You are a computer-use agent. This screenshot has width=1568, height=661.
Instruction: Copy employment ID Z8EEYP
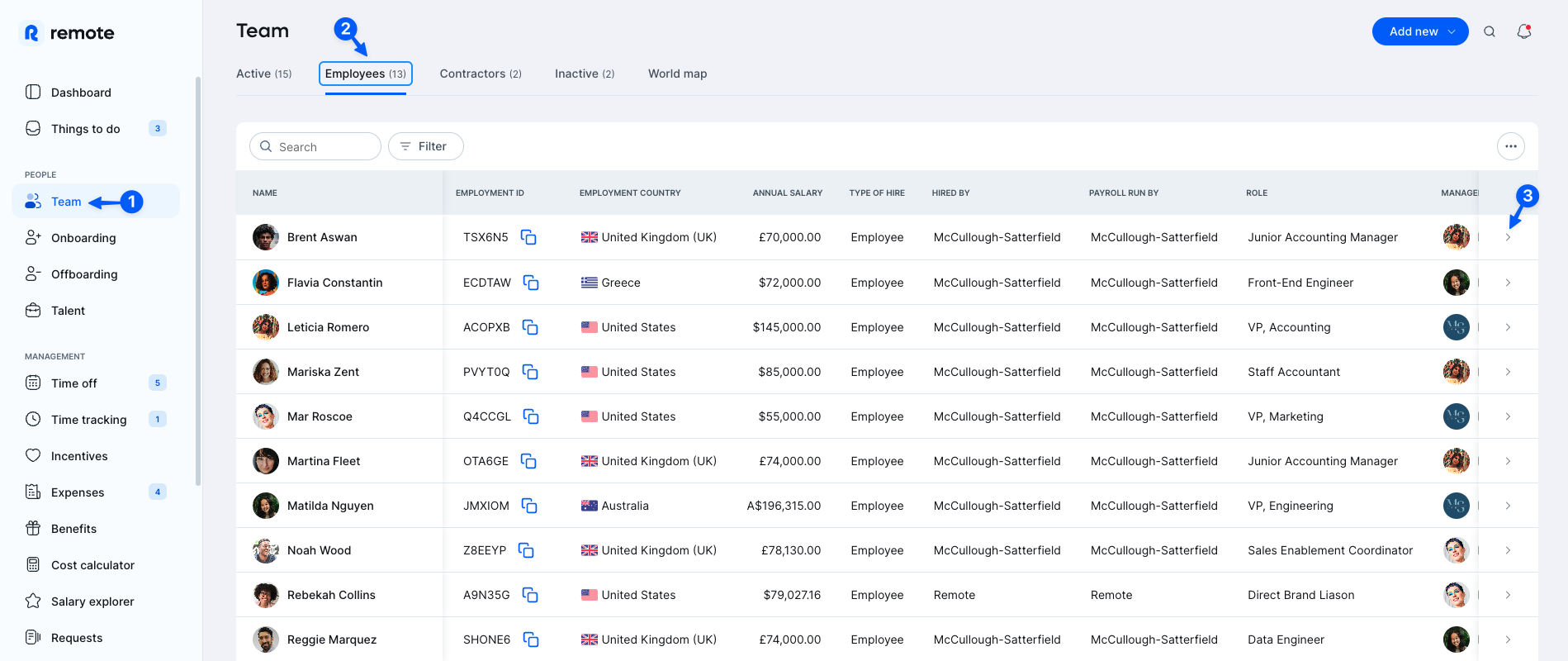tap(526, 550)
